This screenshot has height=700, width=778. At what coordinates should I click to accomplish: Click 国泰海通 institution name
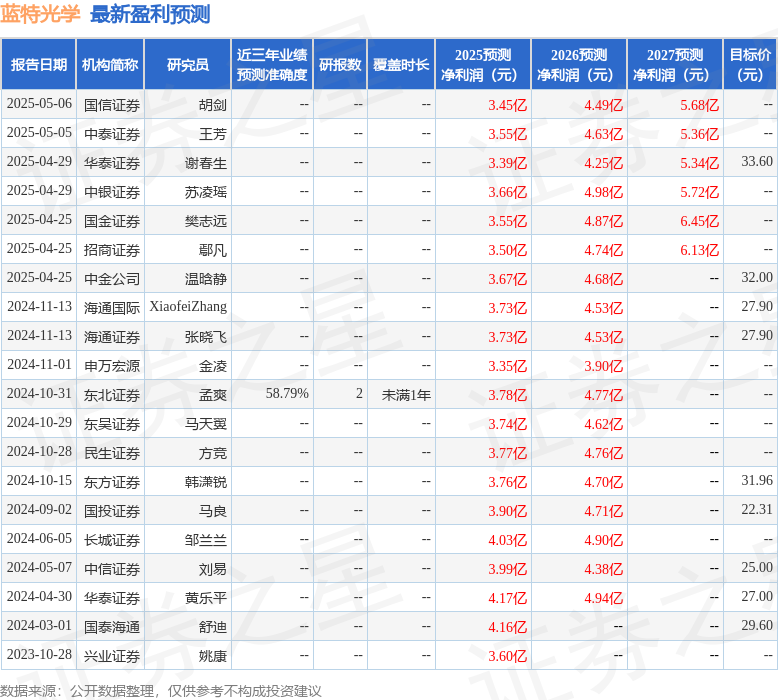coord(112,627)
